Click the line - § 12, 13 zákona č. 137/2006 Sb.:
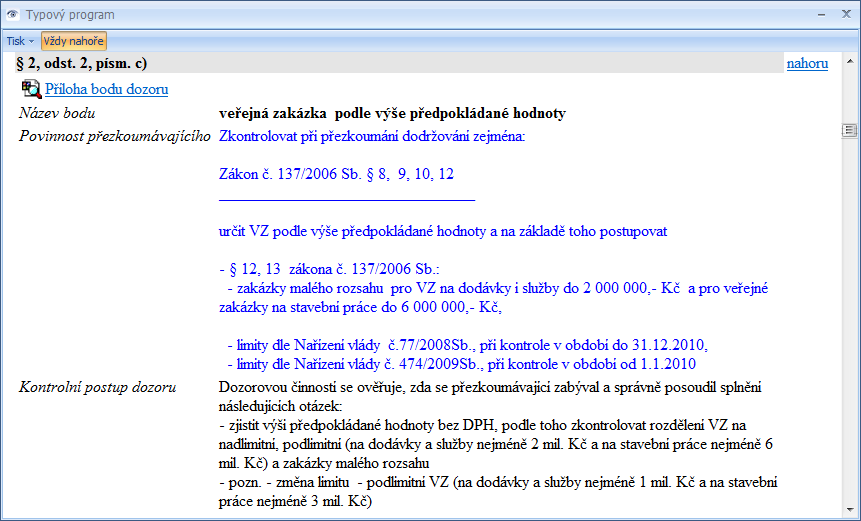 (329, 270)
